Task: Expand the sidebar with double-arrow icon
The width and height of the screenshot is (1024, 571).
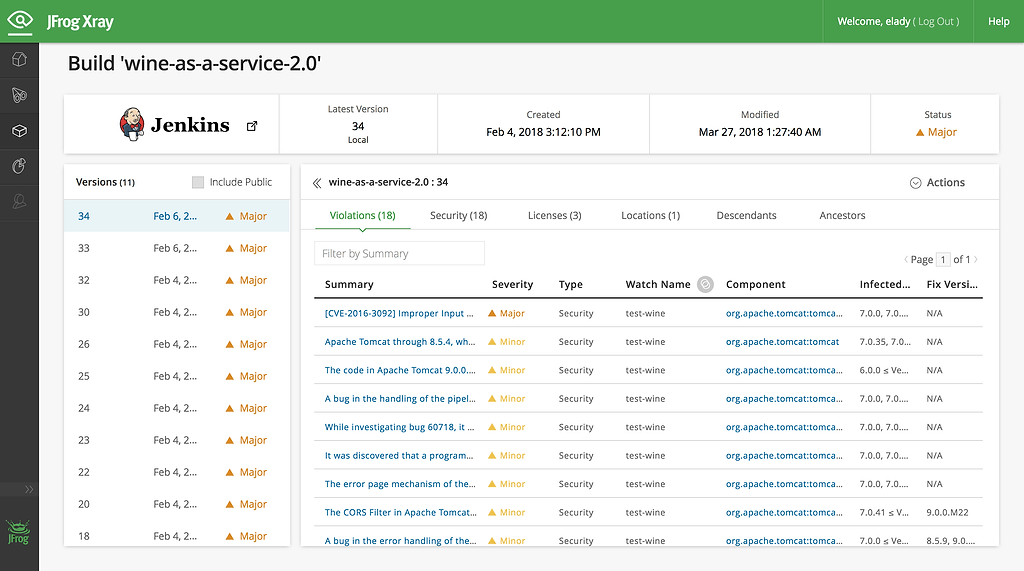Action: click(29, 489)
